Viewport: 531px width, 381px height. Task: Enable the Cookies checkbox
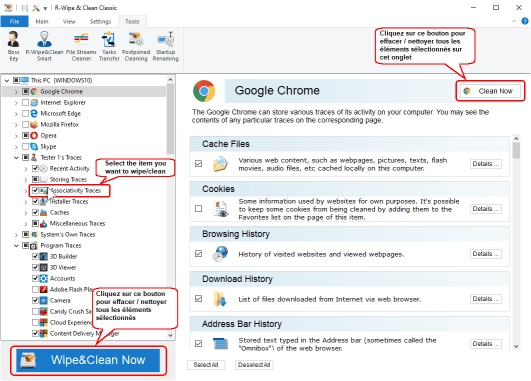(x=198, y=209)
